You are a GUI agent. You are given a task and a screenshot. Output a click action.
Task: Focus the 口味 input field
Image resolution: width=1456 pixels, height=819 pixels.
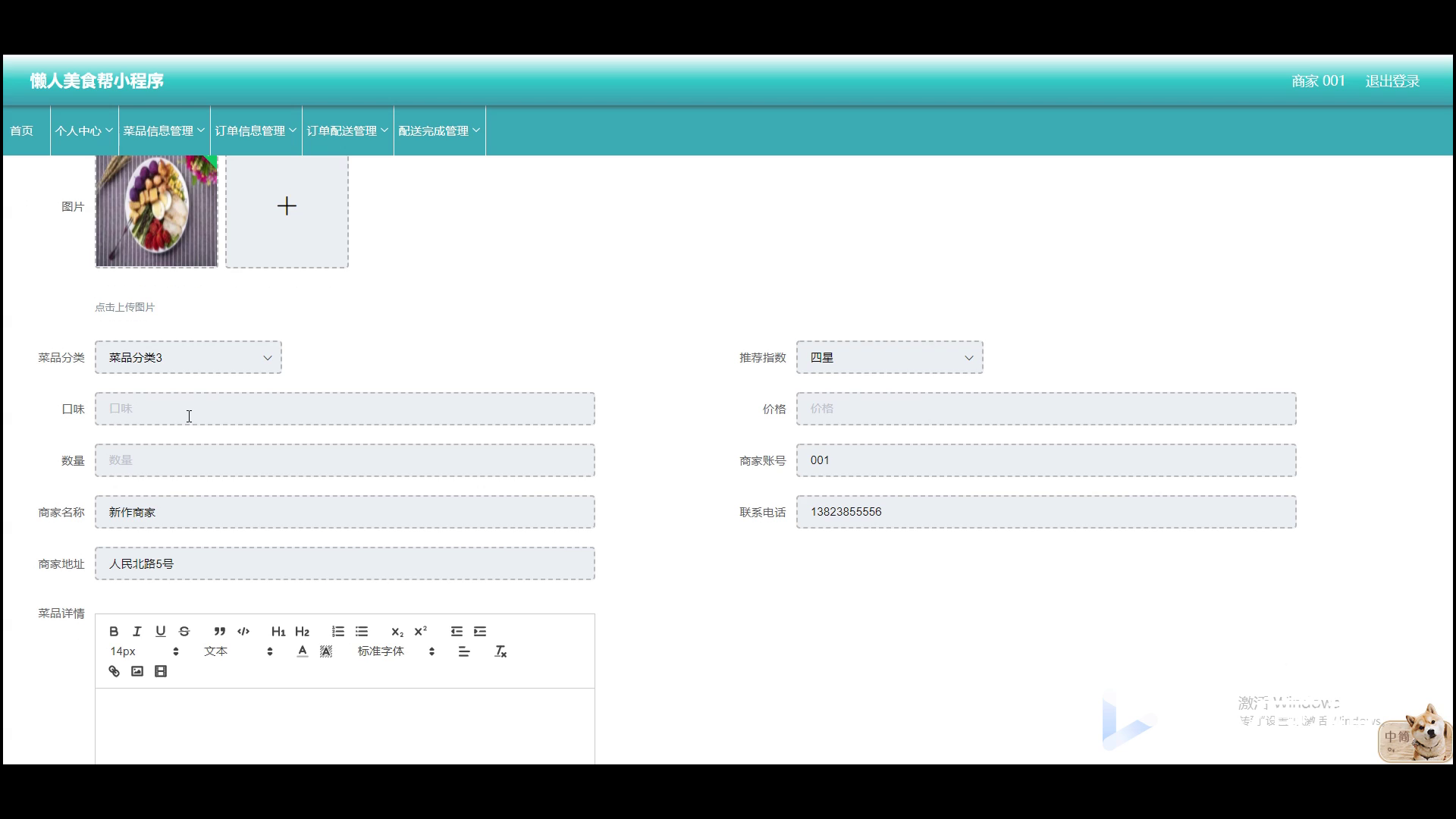345,409
